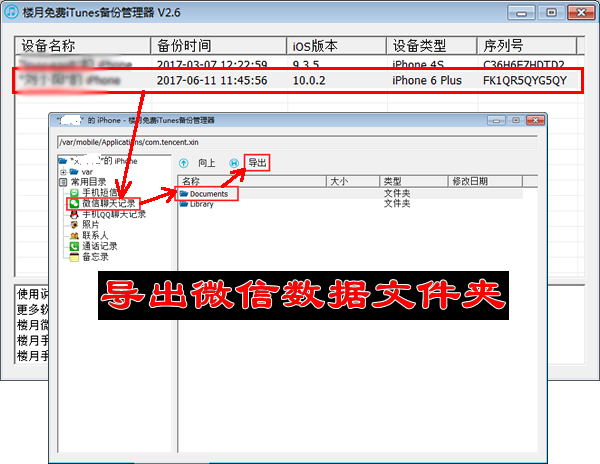
Task: Select the Library folder row
Action: 201,204
